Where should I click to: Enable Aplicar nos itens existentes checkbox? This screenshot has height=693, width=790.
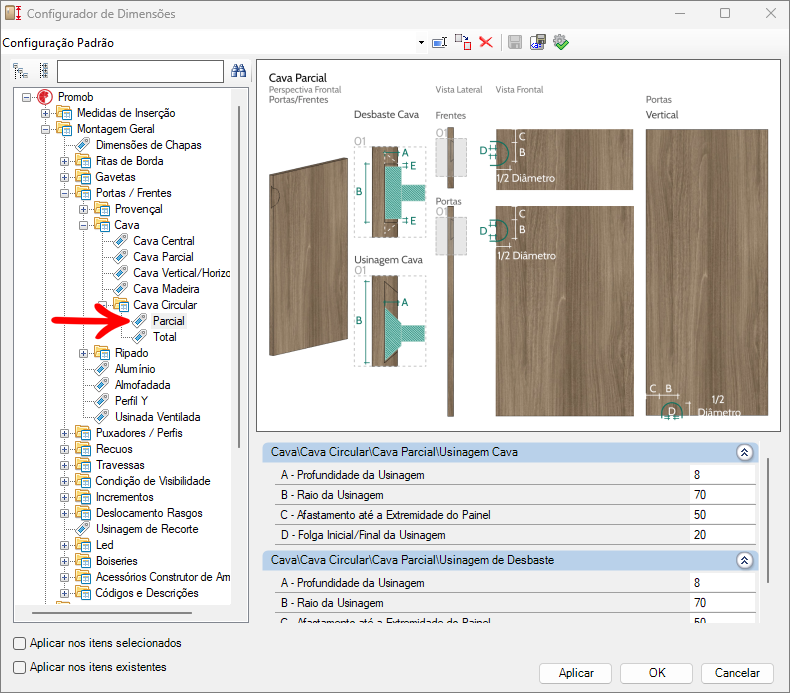click(20, 668)
